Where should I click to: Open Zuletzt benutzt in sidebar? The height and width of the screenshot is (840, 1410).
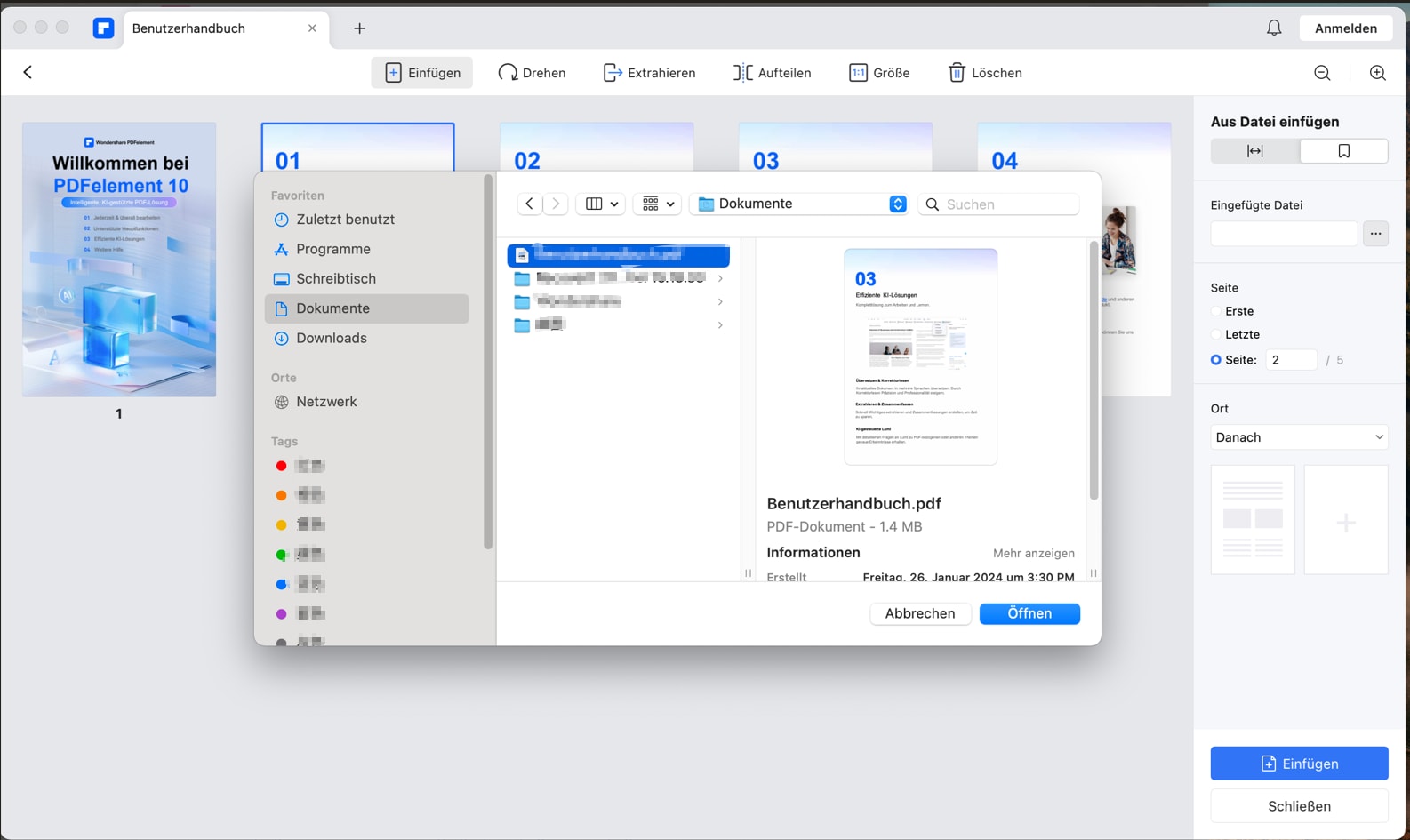coord(366,220)
